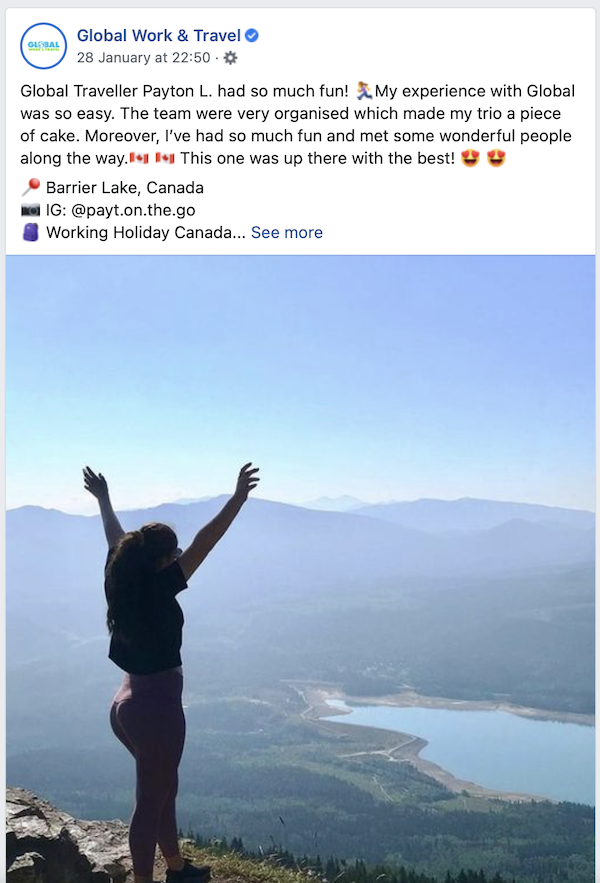Click the blue verified badge

pyautogui.click(x=252, y=36)
